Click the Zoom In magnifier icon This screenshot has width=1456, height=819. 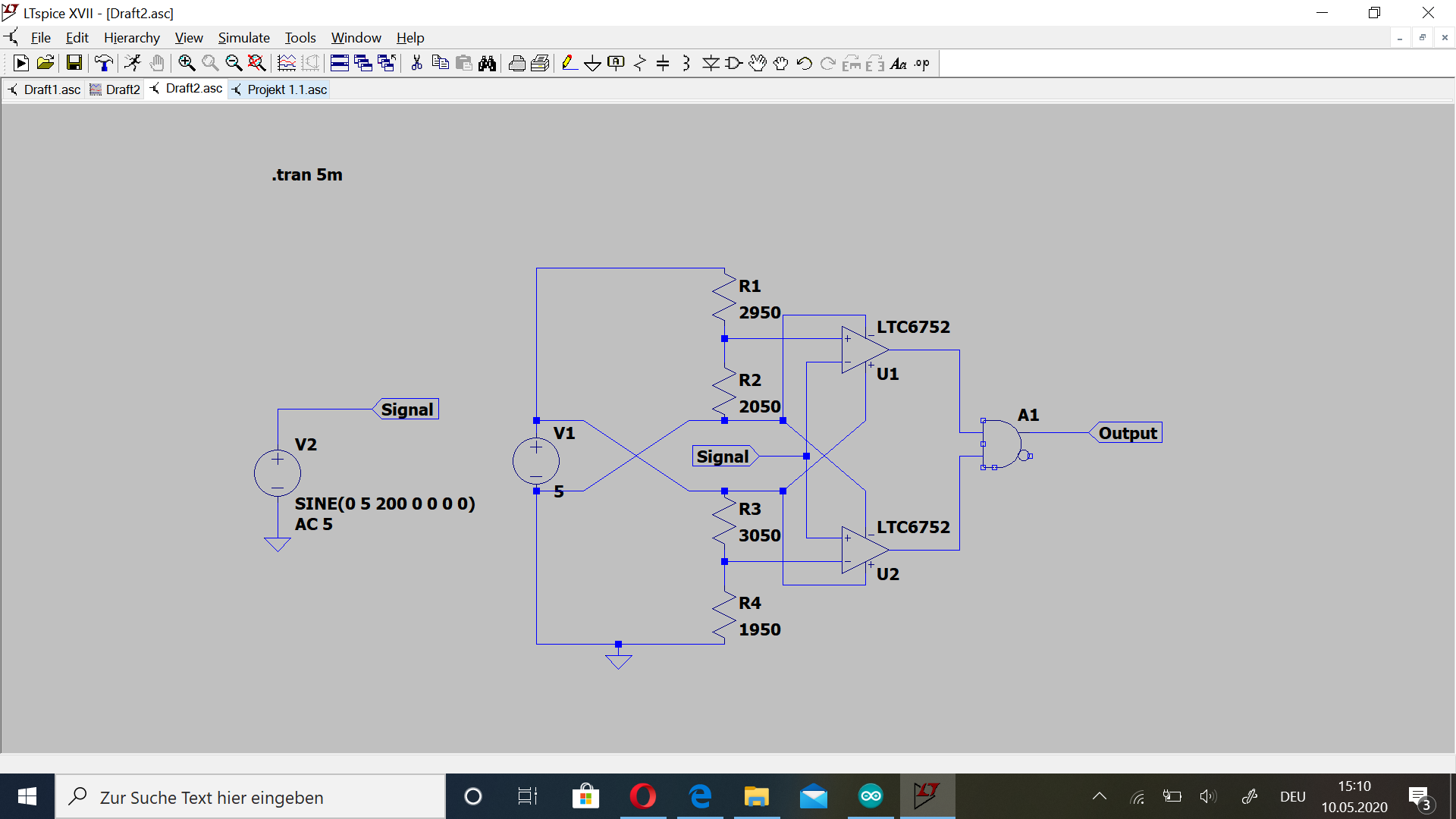pos(187,64)
